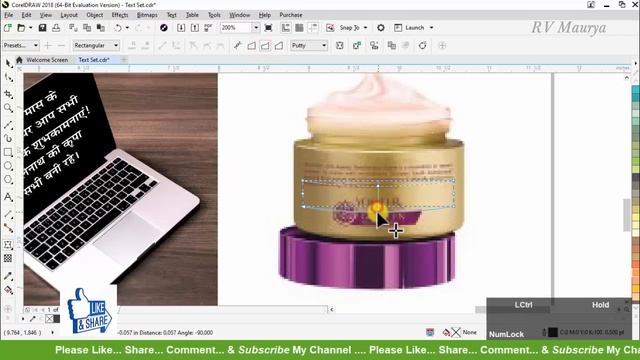
Task: Open the Undo history dropdown arrow
Action: click(x=127, y=28)
